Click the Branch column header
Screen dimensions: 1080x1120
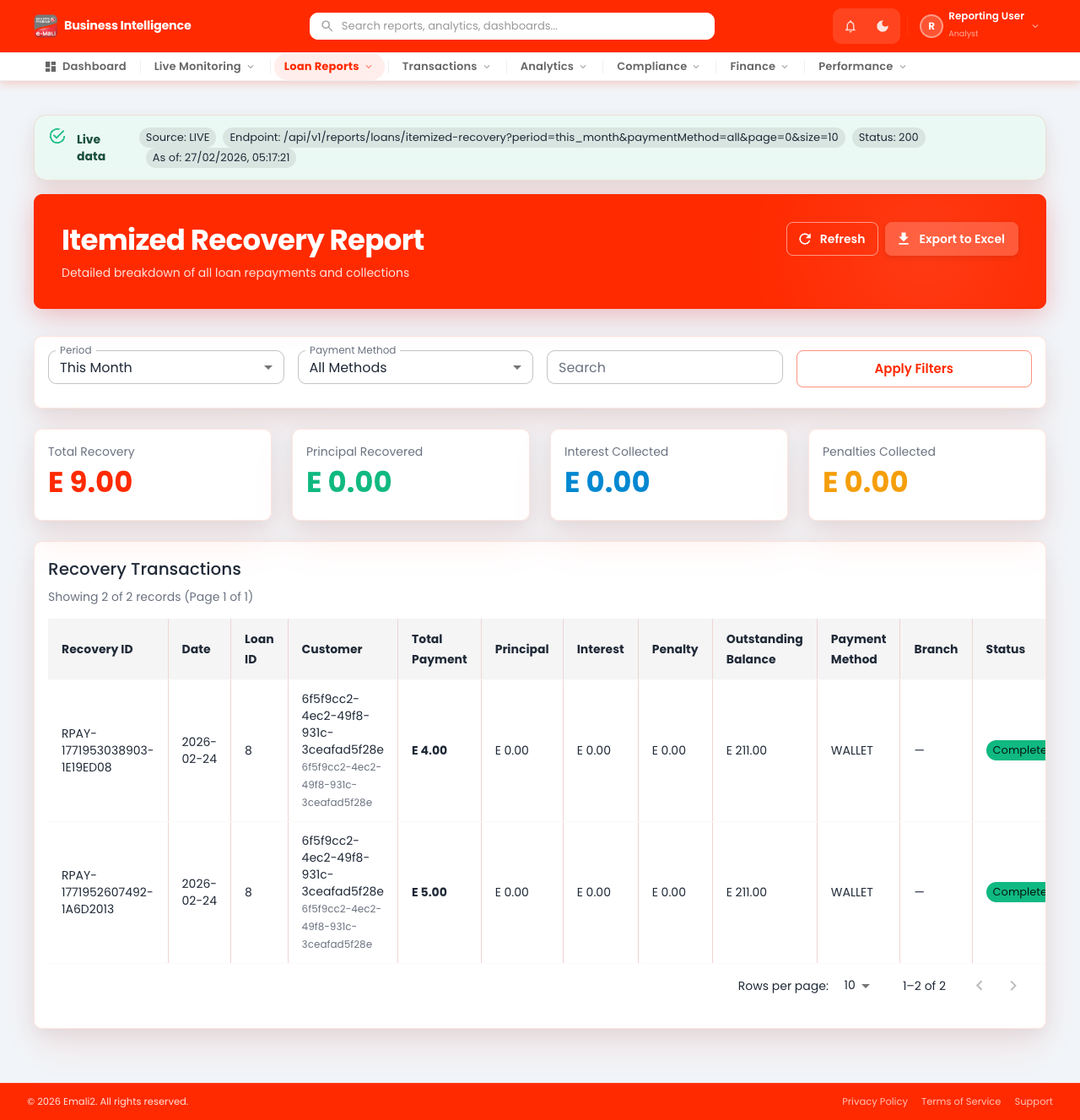point(936,649)
